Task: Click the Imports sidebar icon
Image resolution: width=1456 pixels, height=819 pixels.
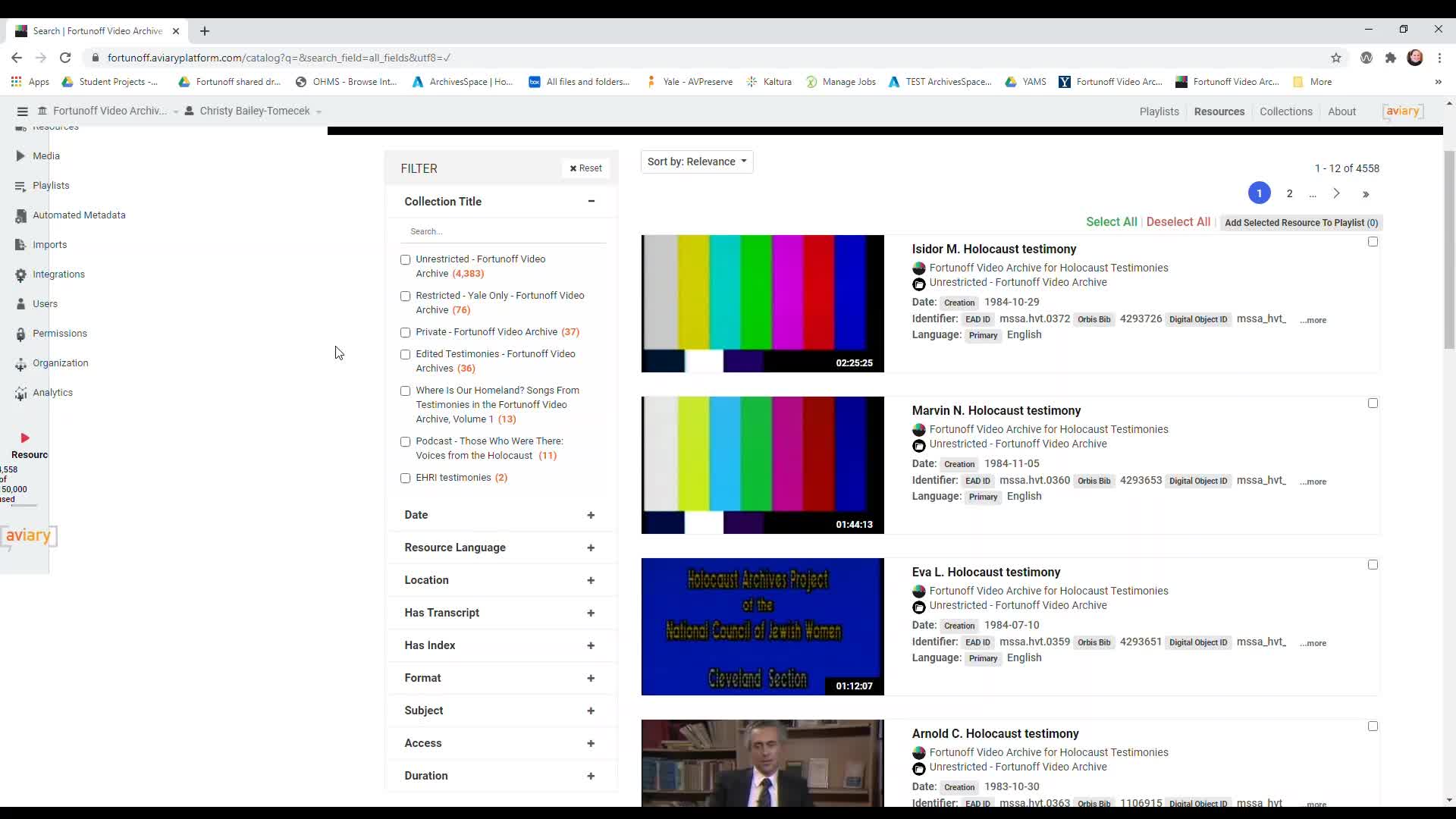Action: pyautogui.click(x=20, y=245)
